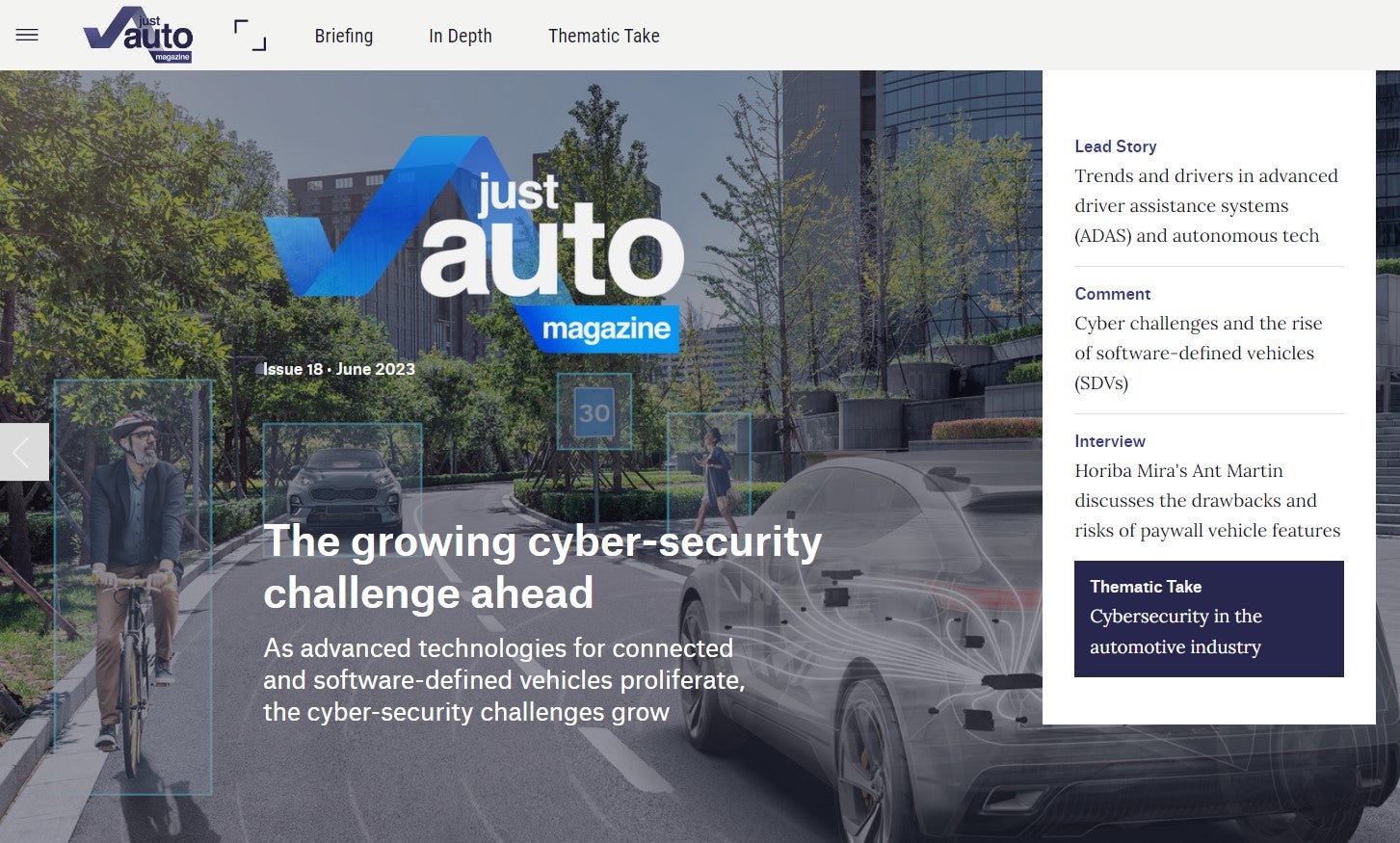The height and width of the screenshot is (843, 1400).
Task: Open the Thematic Take nav item
Action: coord(604,36)
